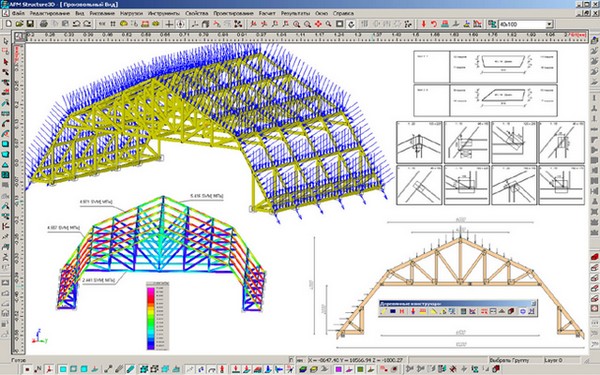
Task: Open the Файл menu
Action: 18,13
